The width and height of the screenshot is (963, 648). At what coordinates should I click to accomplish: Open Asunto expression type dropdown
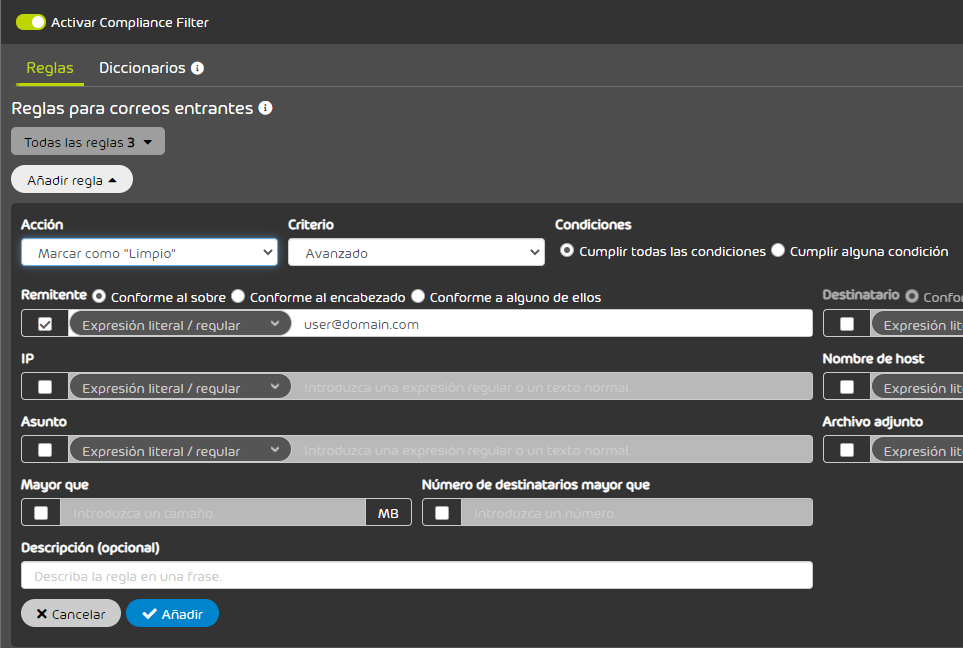pos(180,450)
